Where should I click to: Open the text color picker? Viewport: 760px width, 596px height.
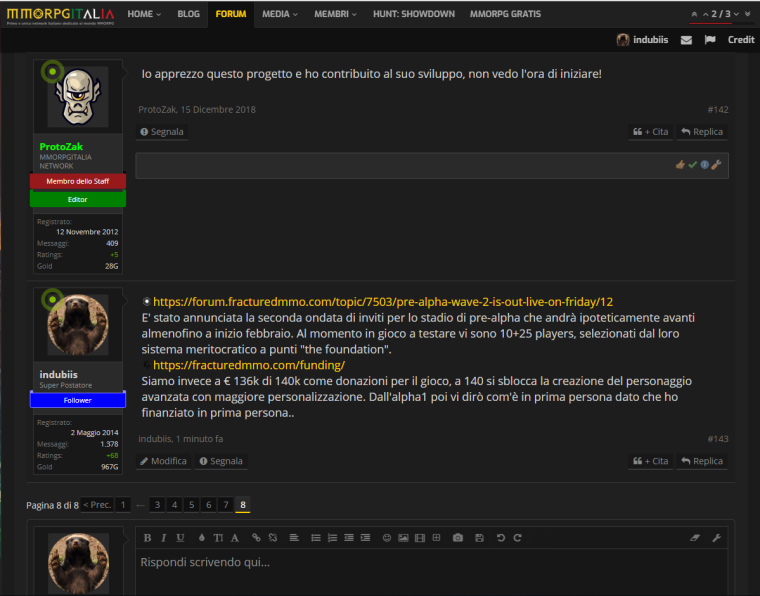(202, 538)
